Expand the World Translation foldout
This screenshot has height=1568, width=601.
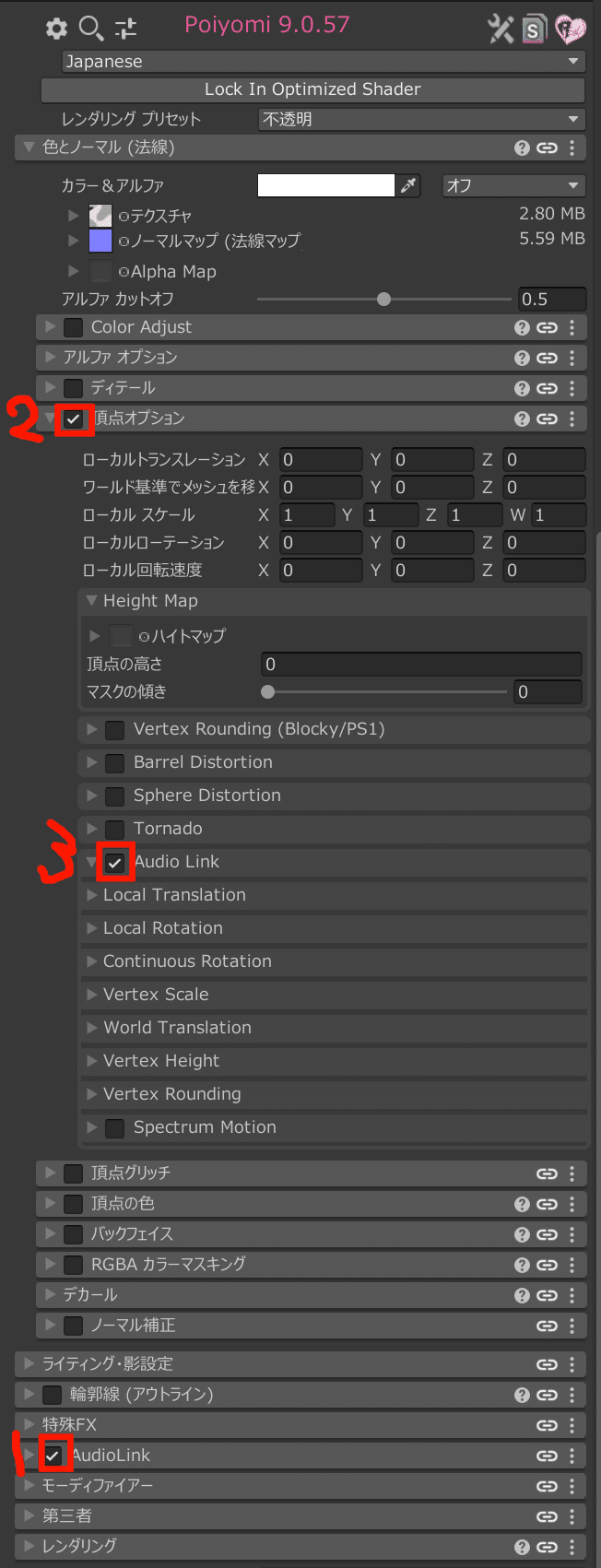(x=91, y=1028)
